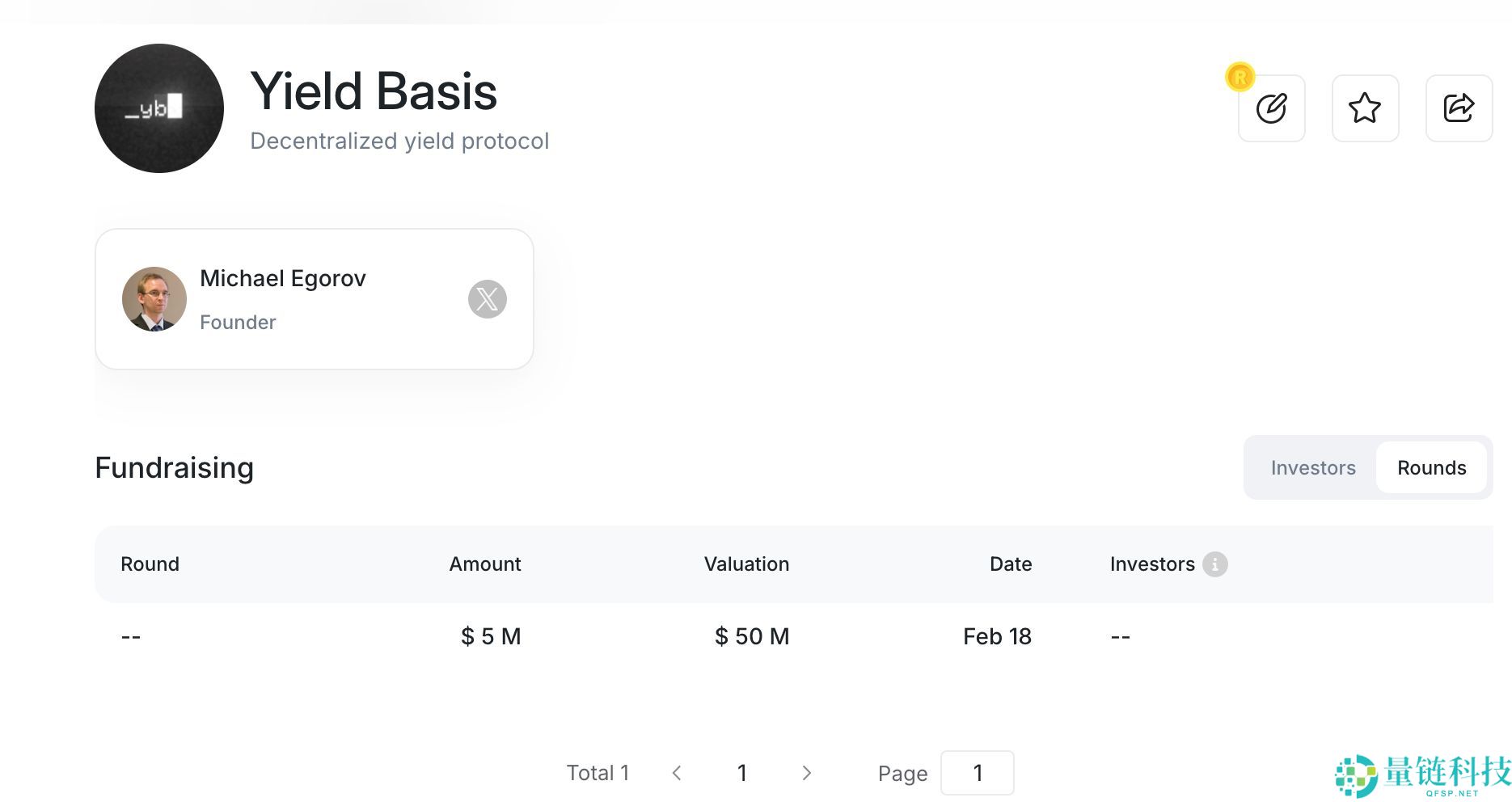This screenshot has width=1512, height=802.
Task: Click the info icon beside Investors column
Action: point(1216,564)
